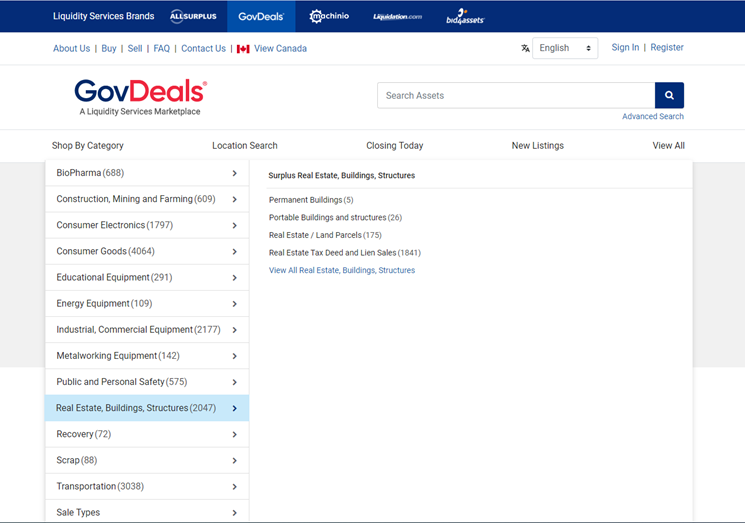
Task: Open the Sell link
Action: coord(135,48)
